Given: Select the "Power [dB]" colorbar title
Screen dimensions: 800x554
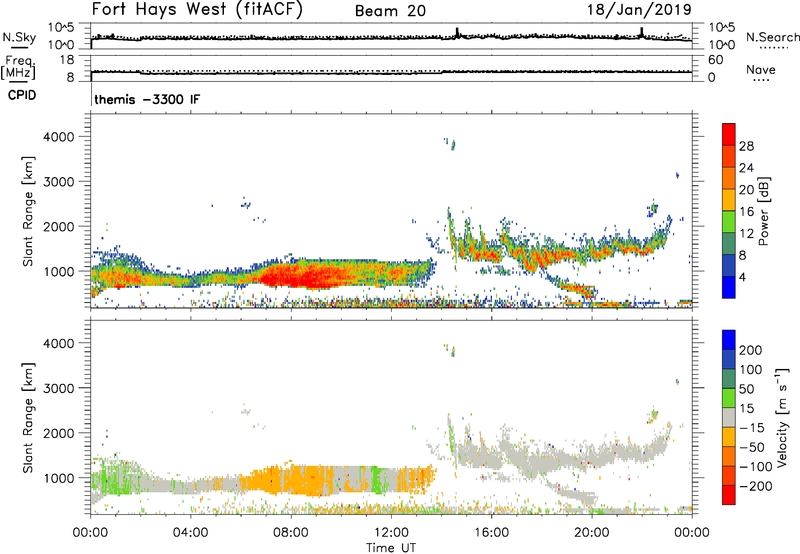Looking at the screenshot, I should [763, 211].
